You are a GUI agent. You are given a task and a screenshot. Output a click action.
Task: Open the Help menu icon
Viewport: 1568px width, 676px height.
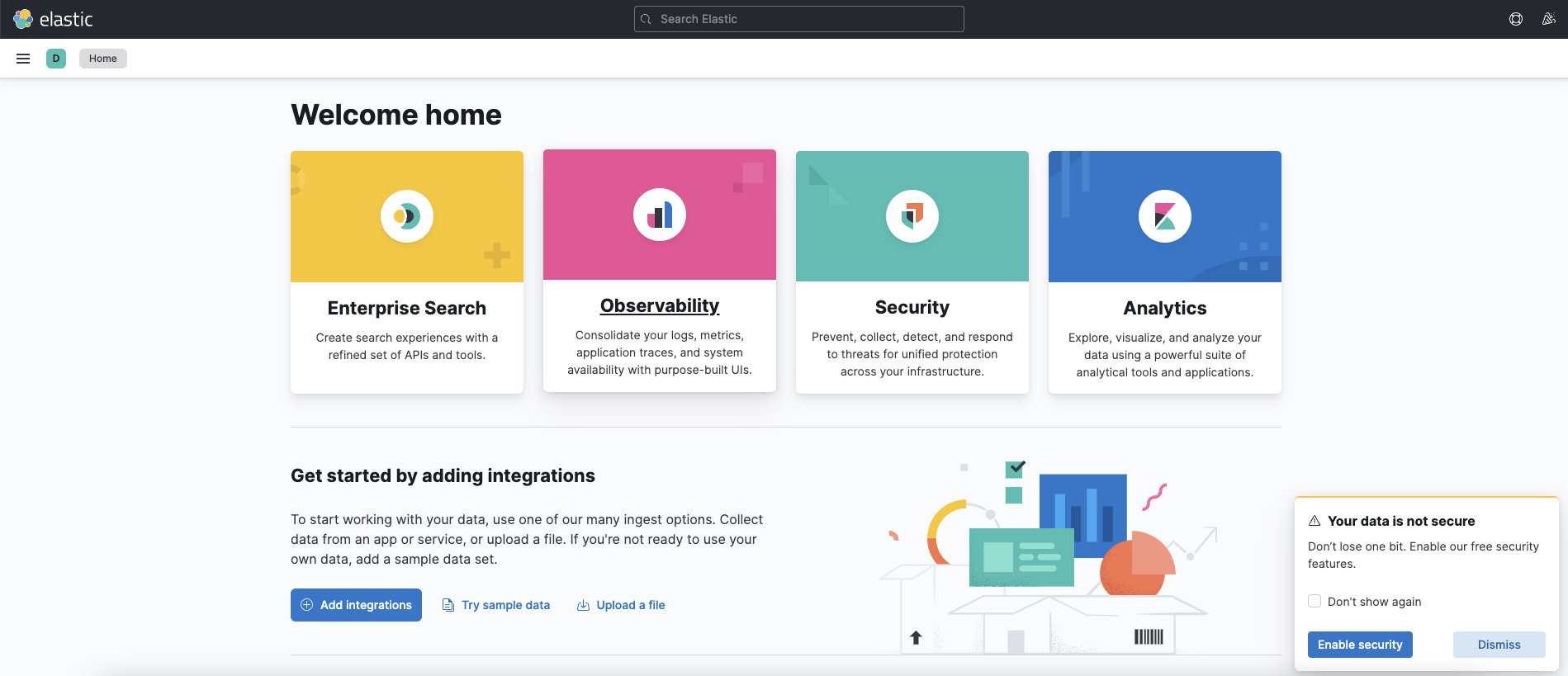tap(1516, 19)
